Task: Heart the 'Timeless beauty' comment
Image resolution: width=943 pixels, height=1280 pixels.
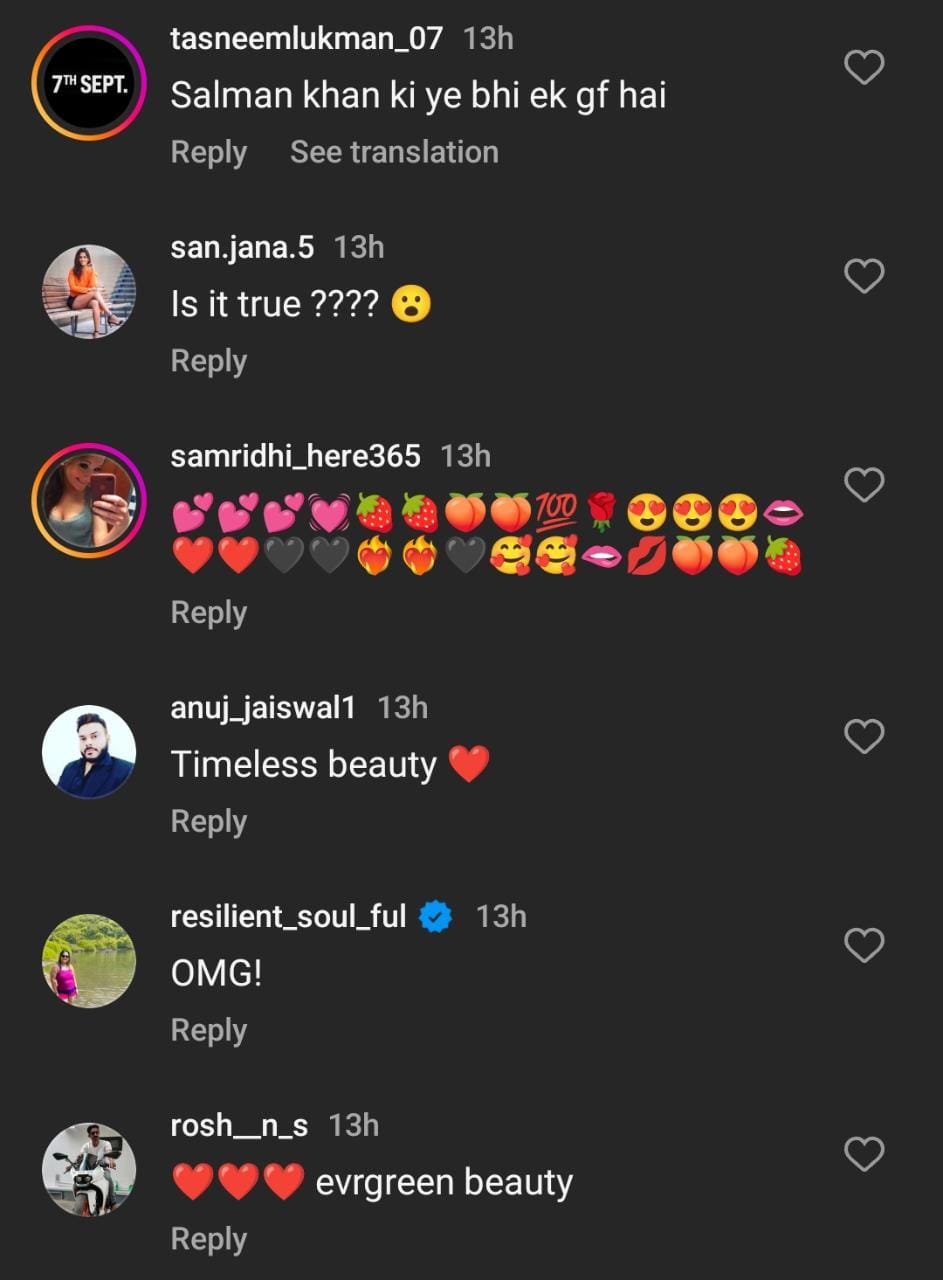Action: (864, 737)
